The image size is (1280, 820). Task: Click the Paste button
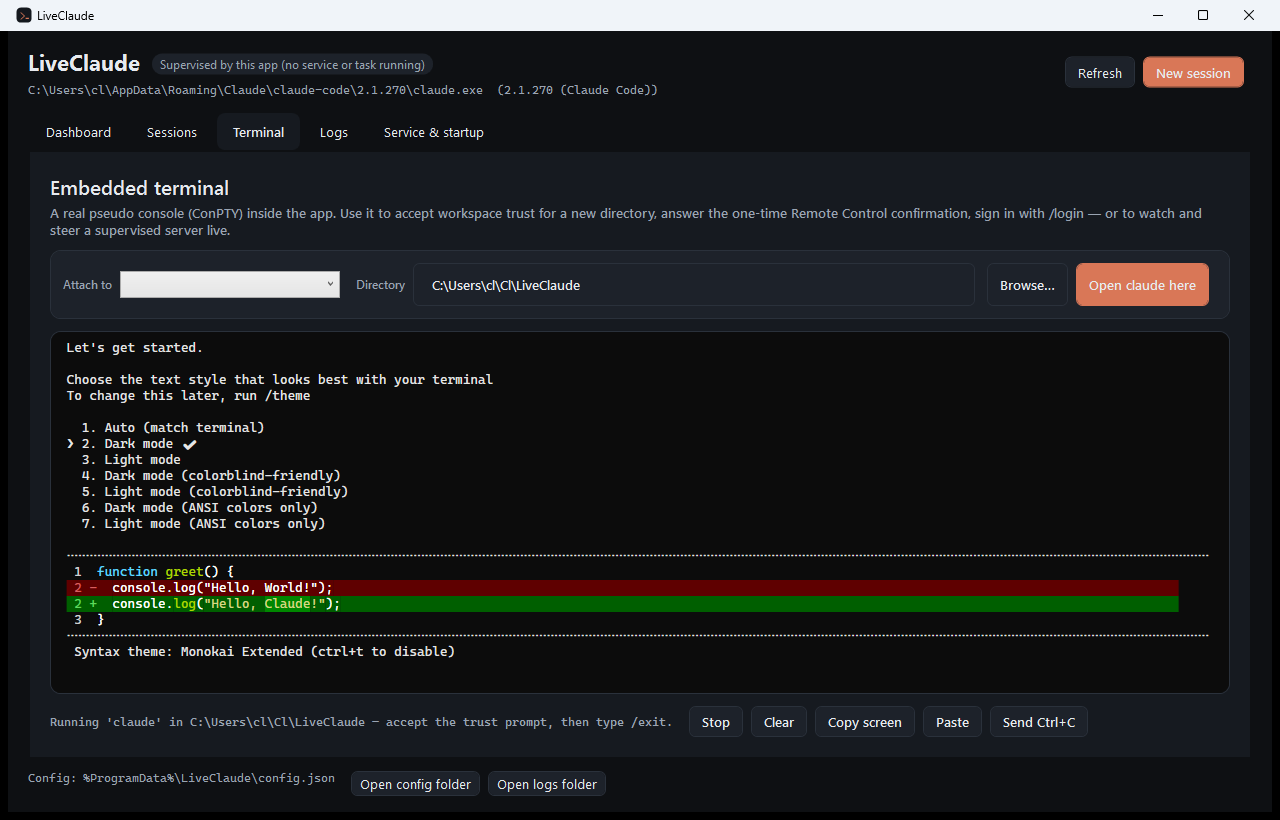pyautogui.click(x=953, y=722)
